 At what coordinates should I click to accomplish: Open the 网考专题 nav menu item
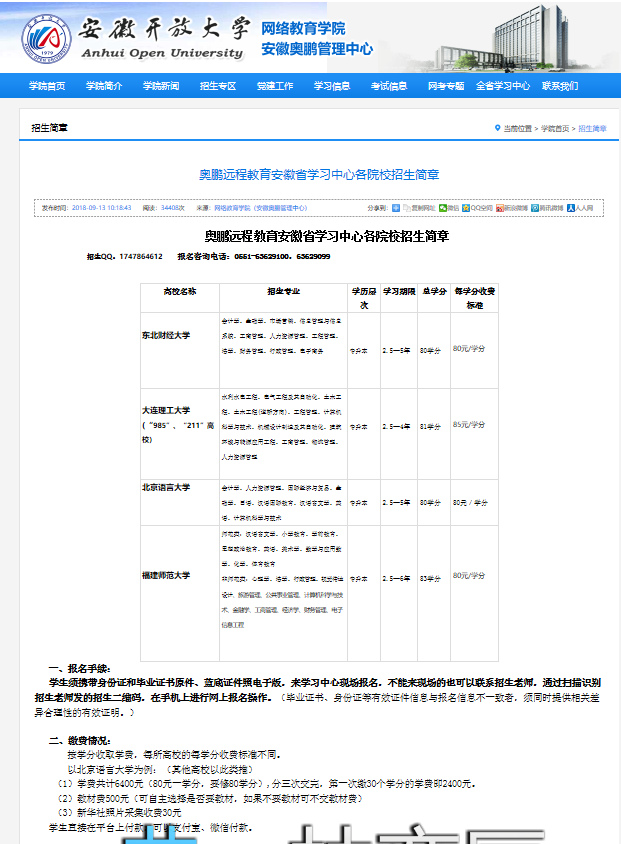(x=446, y=86)
